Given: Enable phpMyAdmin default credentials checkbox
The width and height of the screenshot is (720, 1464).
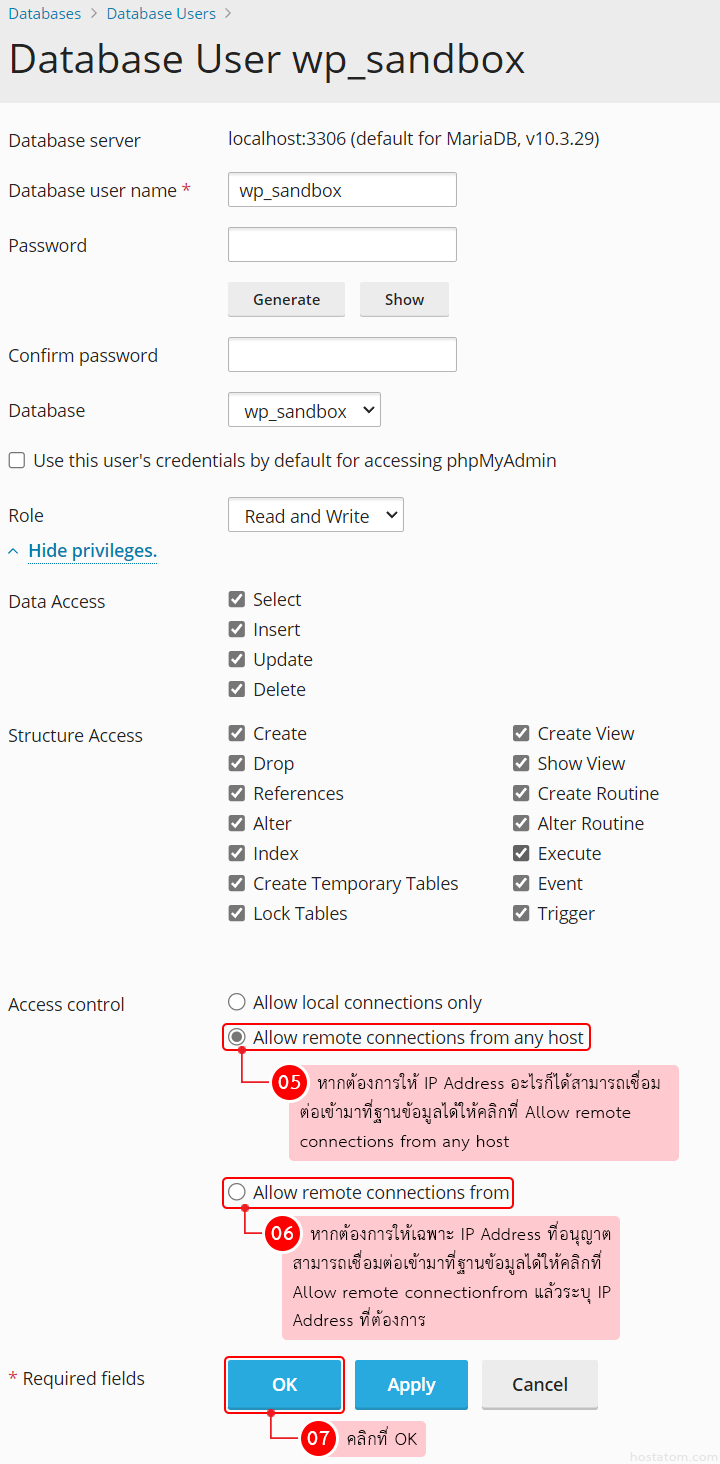Looking at the screenshot, I should point(17,461).
